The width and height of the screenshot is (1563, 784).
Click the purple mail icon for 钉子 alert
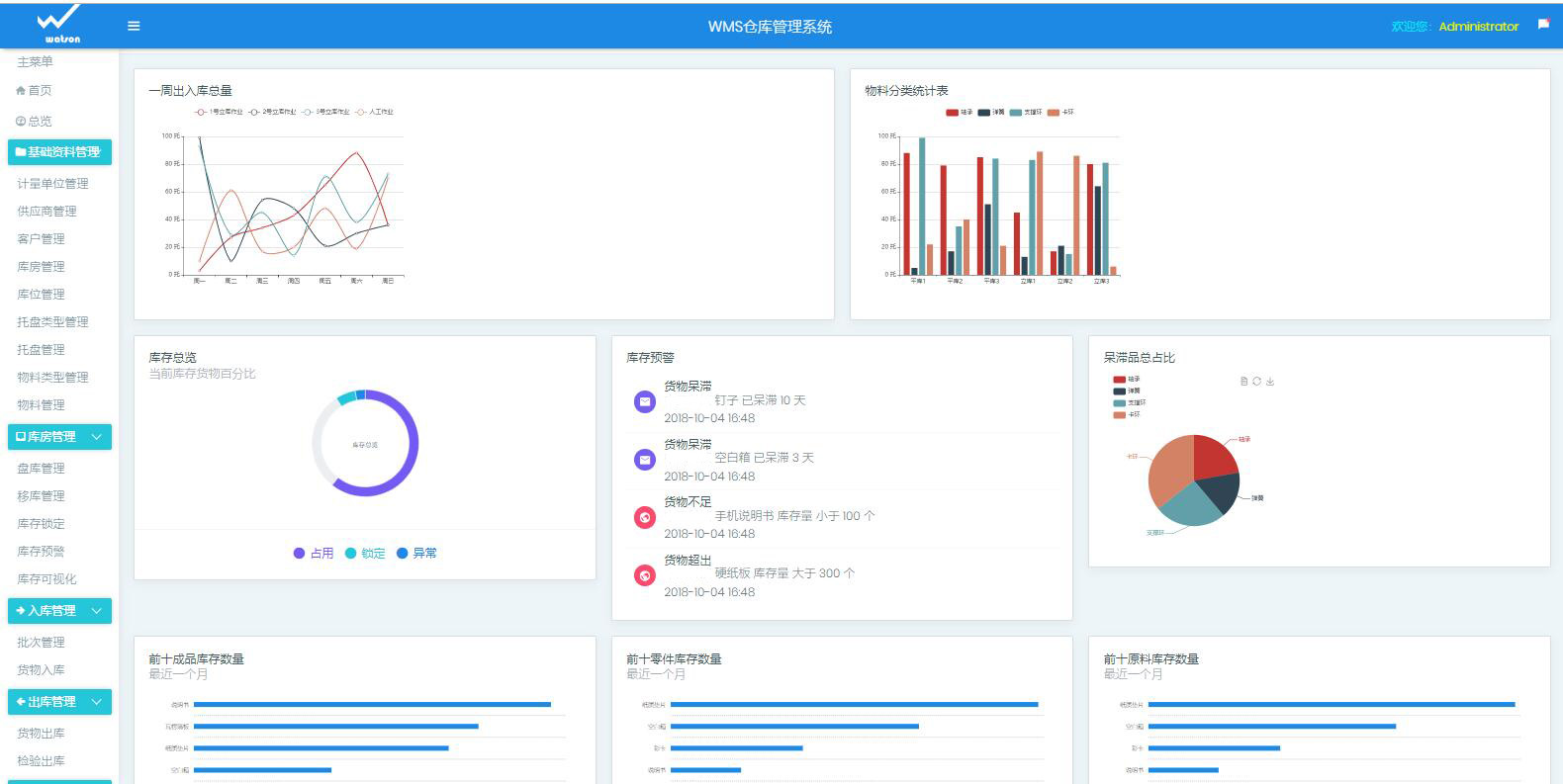(x=645, y=401)
